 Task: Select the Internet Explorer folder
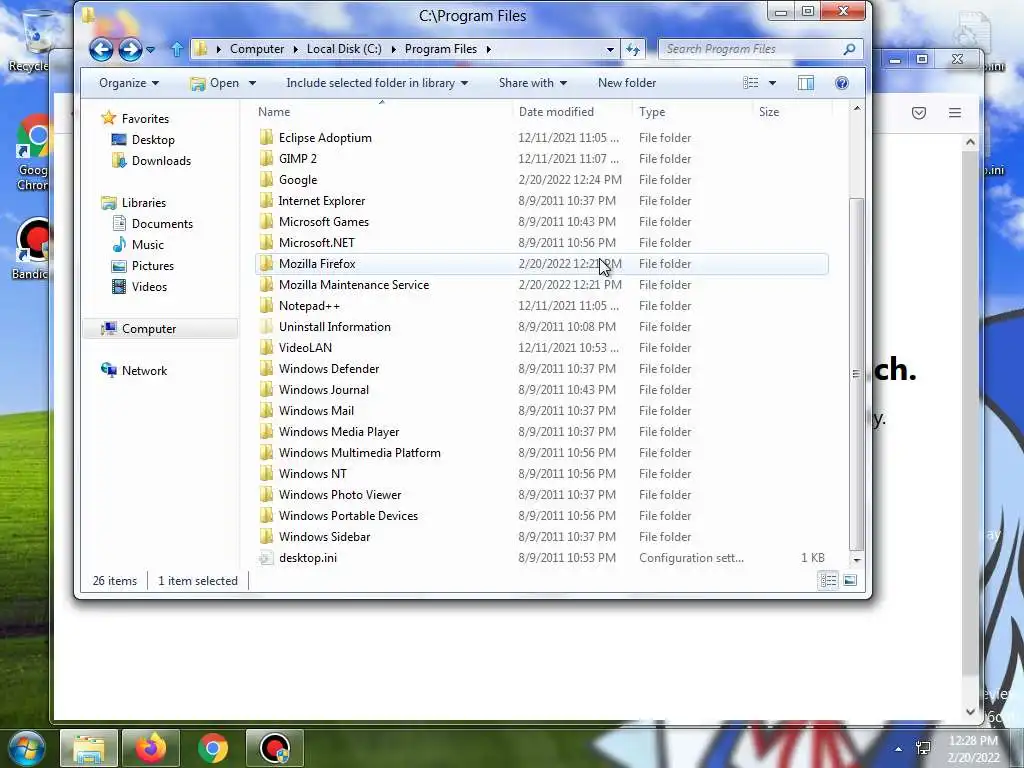click(x=321, y=200)
